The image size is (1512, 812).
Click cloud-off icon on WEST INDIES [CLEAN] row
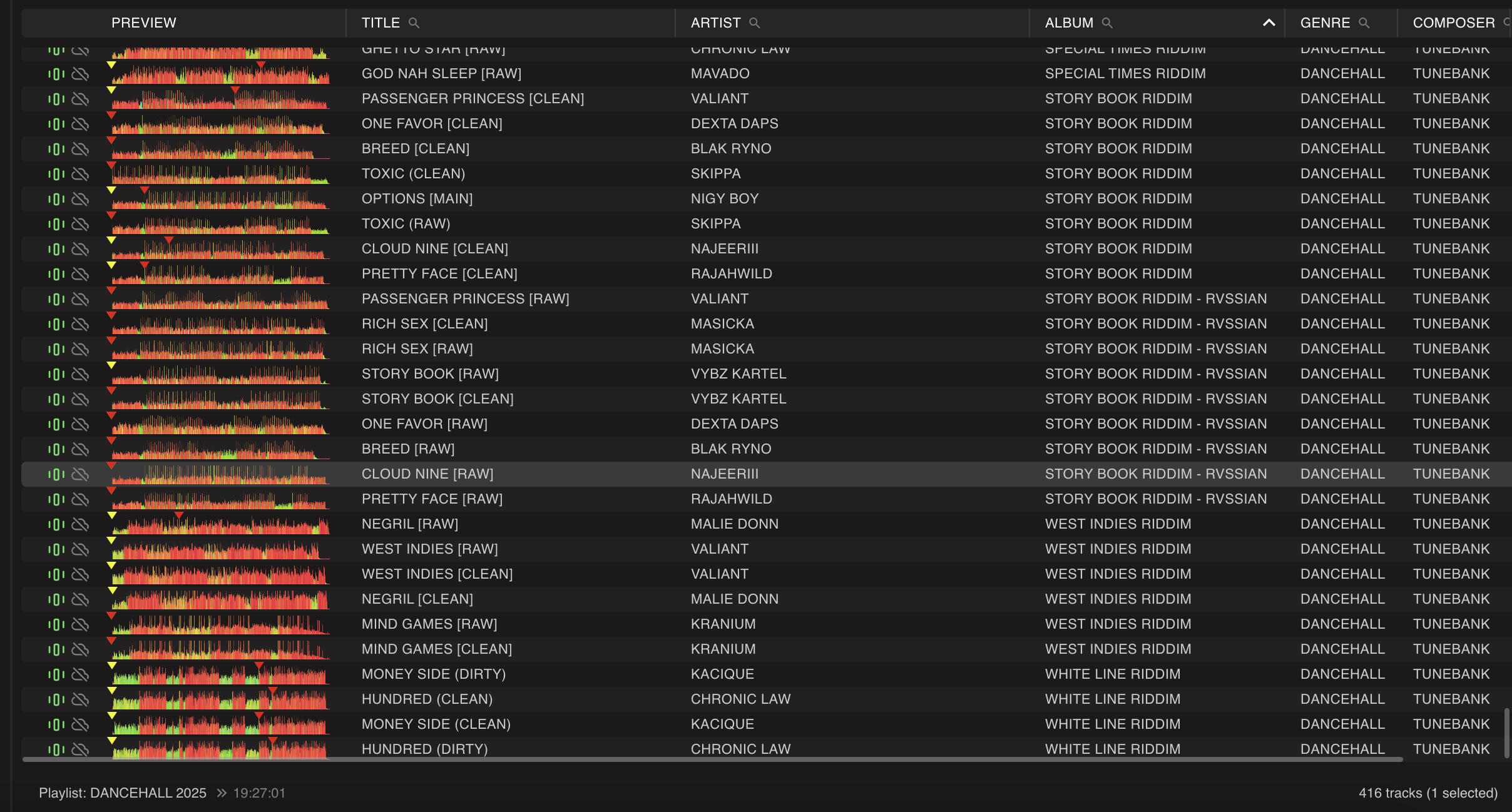(80, 574)
